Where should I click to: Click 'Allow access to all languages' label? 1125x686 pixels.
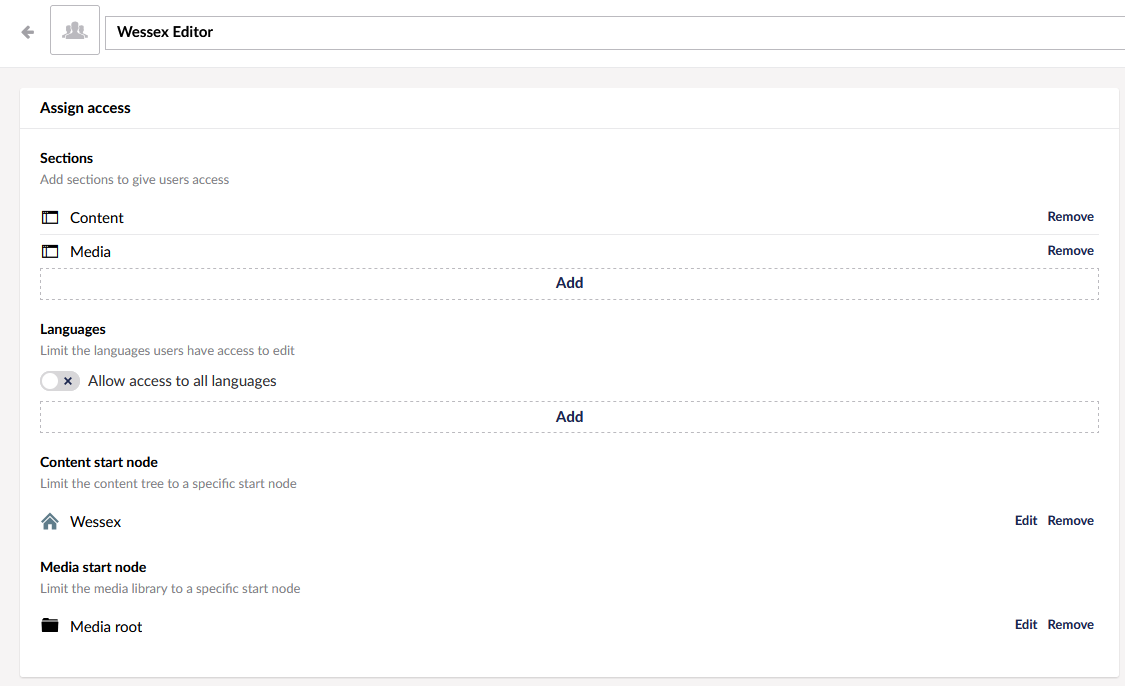pos(182,381)
